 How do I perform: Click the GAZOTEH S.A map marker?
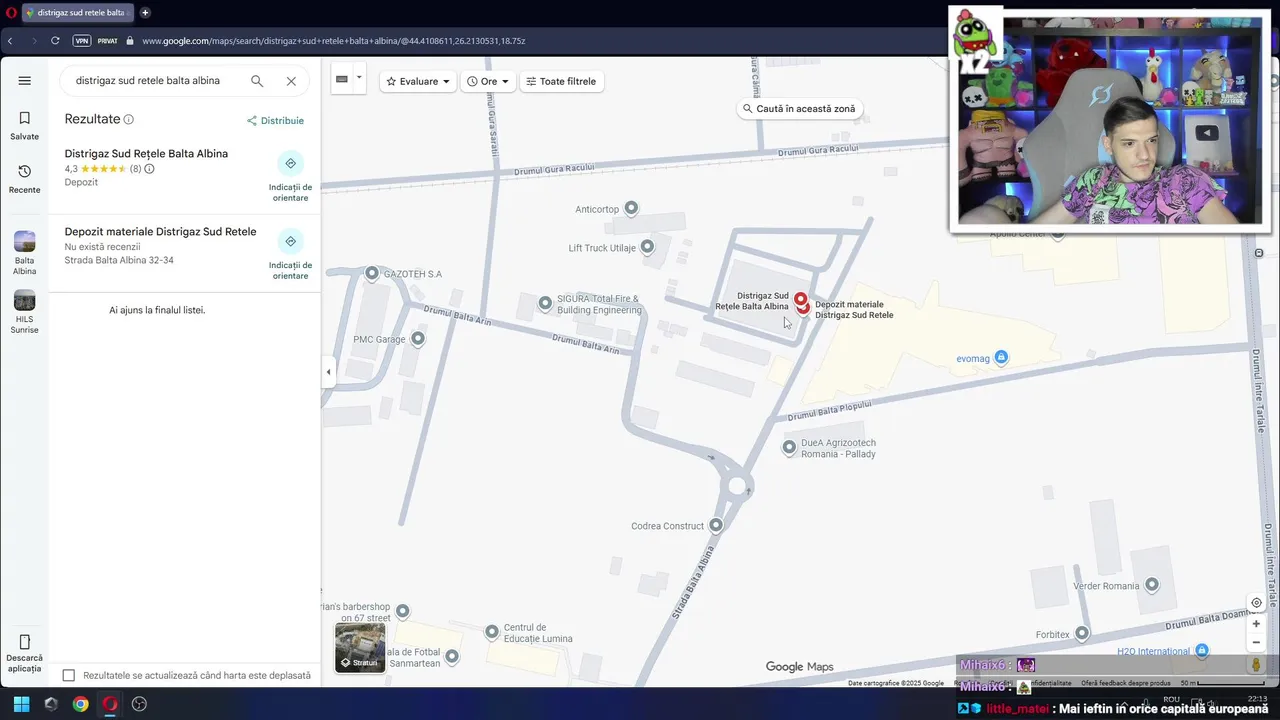(x=372, y=273)
